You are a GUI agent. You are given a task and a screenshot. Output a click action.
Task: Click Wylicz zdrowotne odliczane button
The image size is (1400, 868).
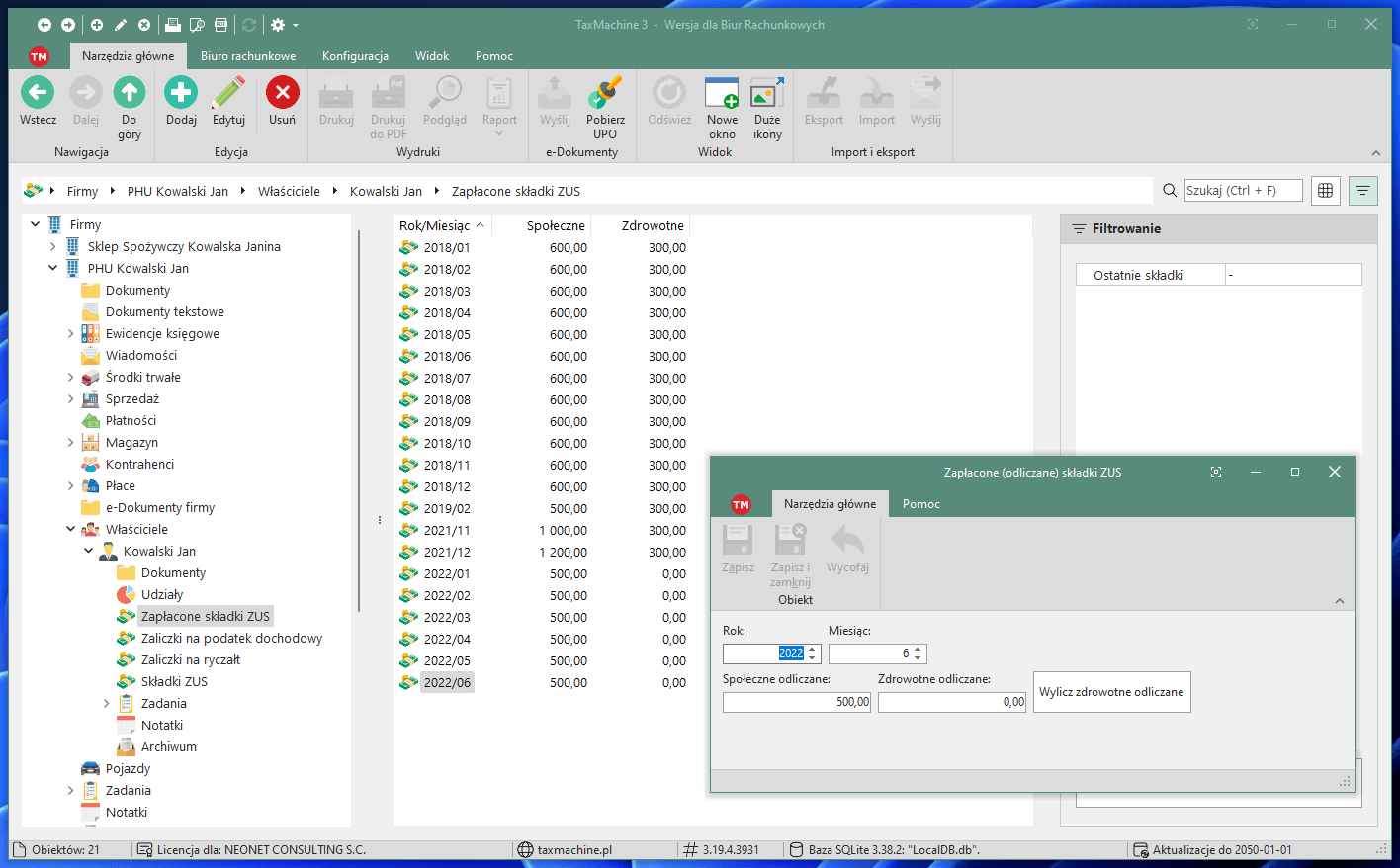pyautogui.click(x=1111, y=692)
